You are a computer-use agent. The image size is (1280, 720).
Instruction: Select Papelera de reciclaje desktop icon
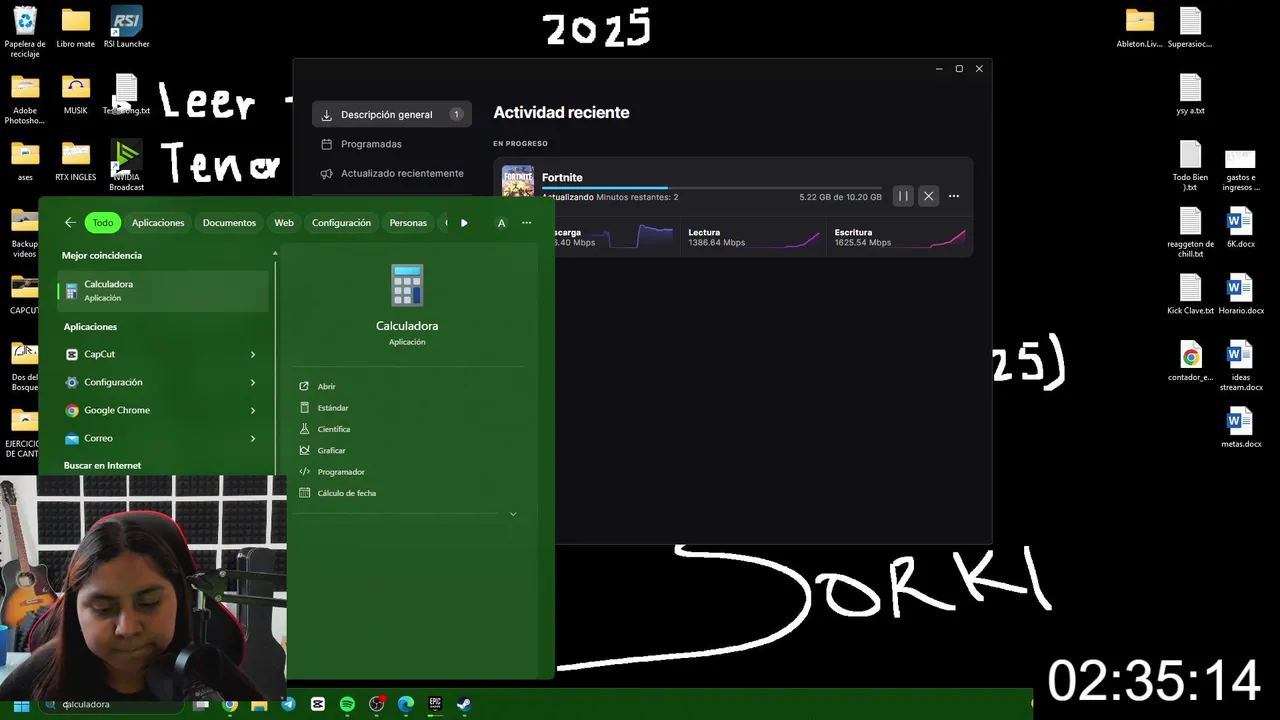click(x=25, y=32)
